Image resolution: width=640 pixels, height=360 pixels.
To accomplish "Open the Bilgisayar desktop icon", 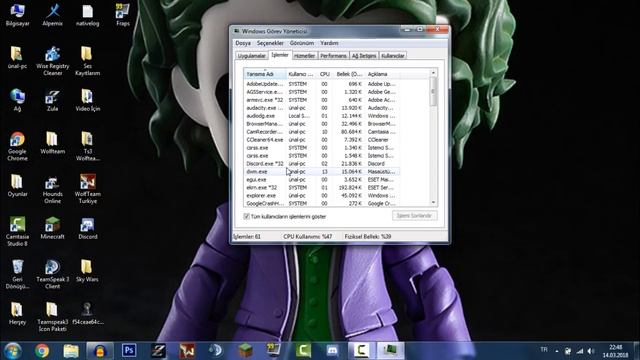I will pyautogui.click(x=17, y=15).
